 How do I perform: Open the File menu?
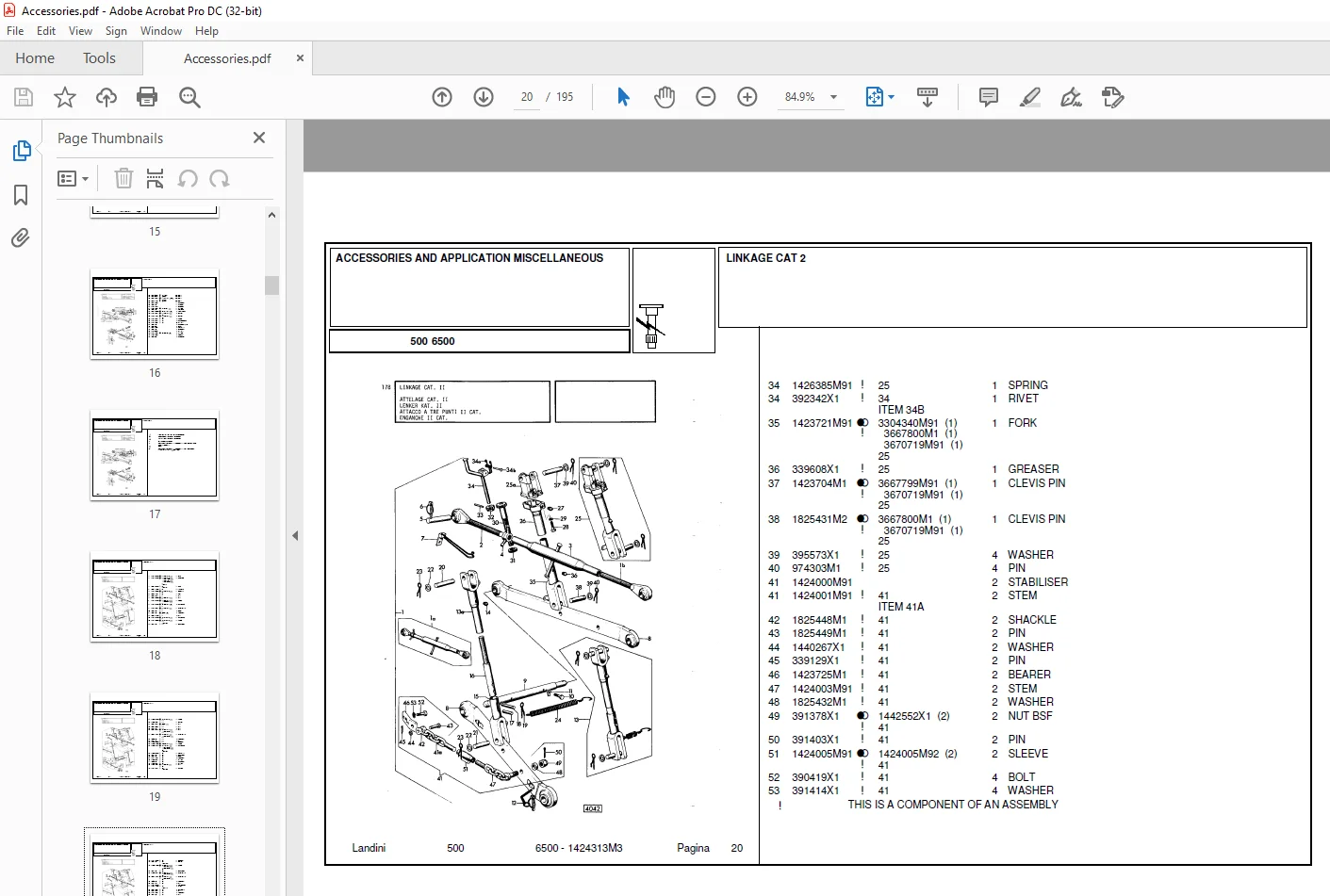(x=15, y=31)
